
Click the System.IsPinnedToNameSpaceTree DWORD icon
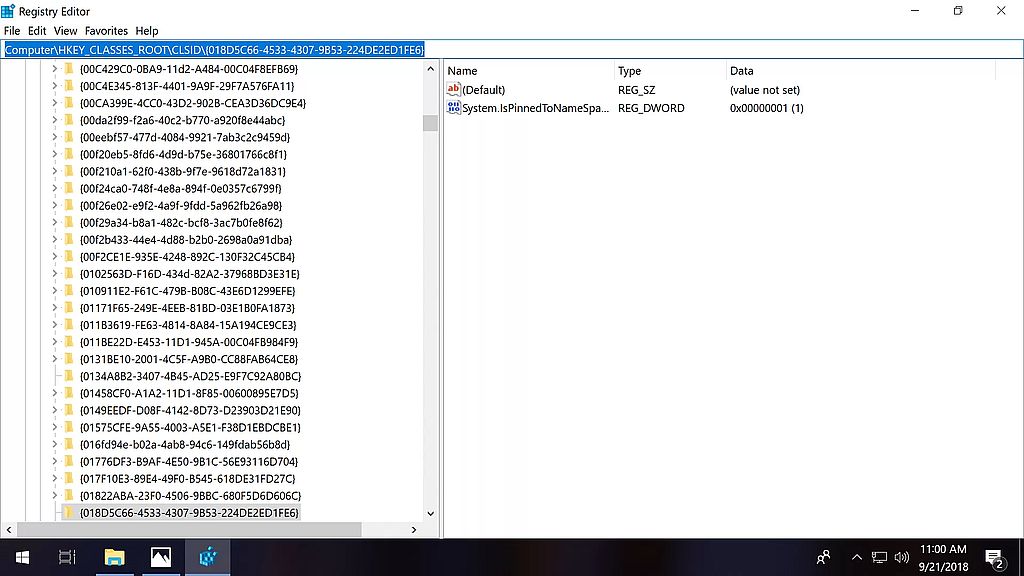453,108
